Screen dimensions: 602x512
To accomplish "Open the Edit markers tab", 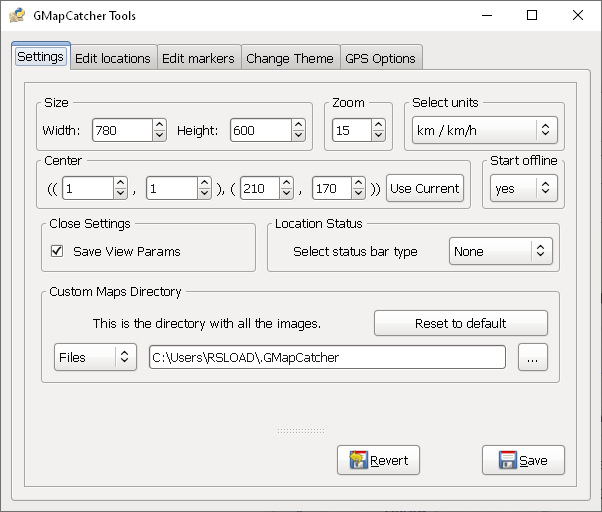I will (198, 58).
